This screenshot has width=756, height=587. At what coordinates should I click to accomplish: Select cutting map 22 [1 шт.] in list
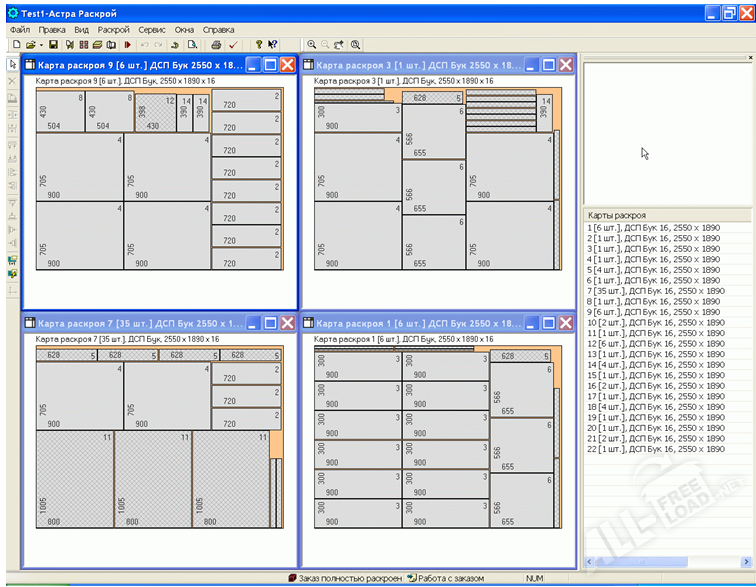653,449
